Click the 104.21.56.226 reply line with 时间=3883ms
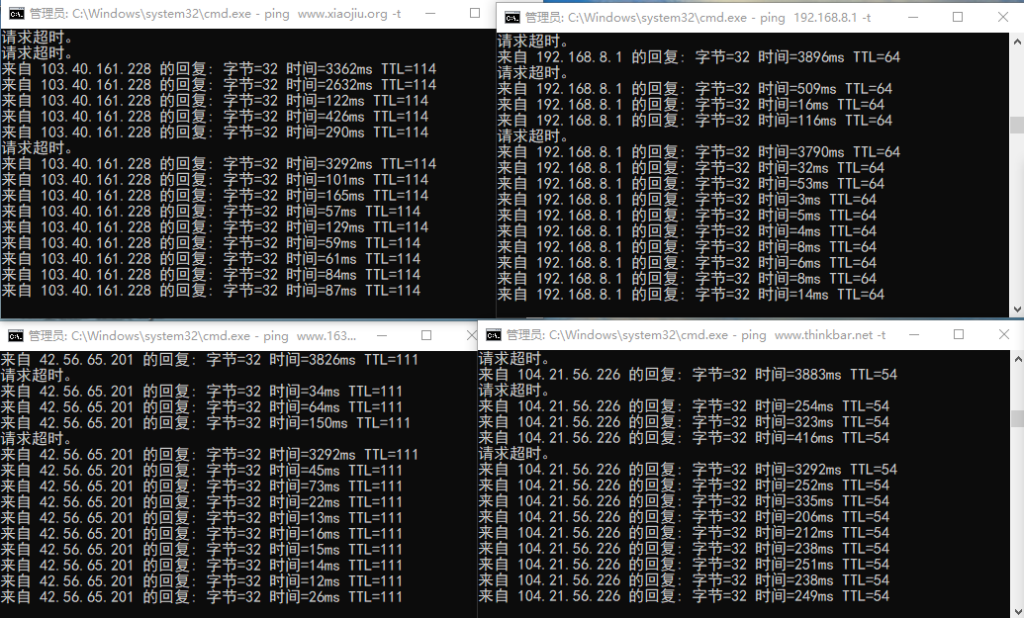Screen dimensions: 1024x618 [688, 375]
